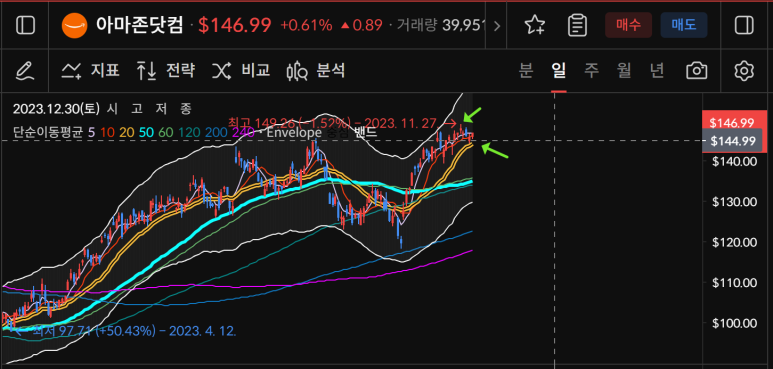Select the 단순이동평균 indicator label
Screen dimensions: 773x369
coord(47,132)
